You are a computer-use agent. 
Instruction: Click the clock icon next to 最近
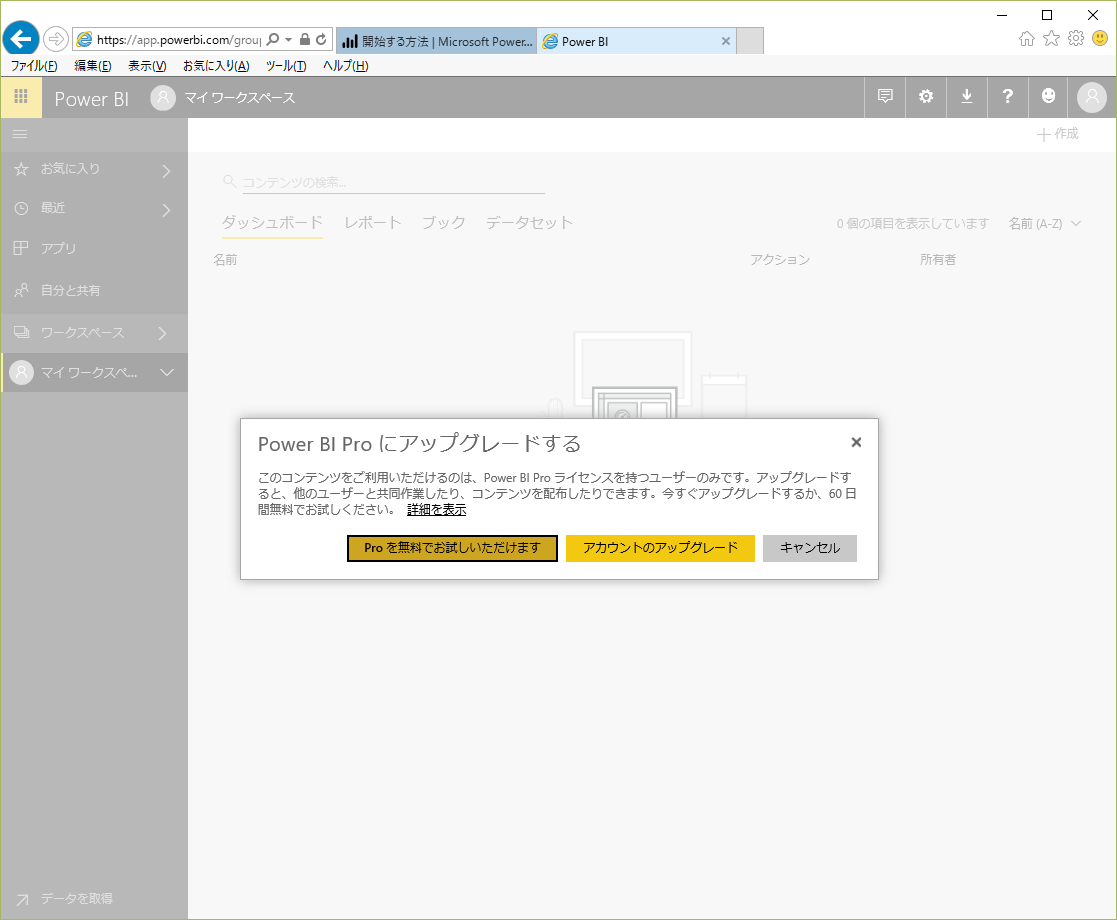21,208
